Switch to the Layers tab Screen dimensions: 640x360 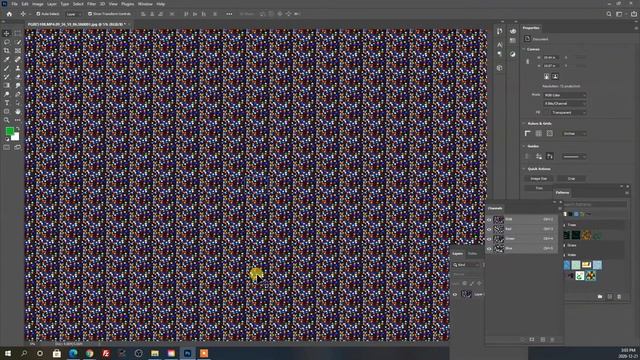pyautogui.click(x=458, y=254)
